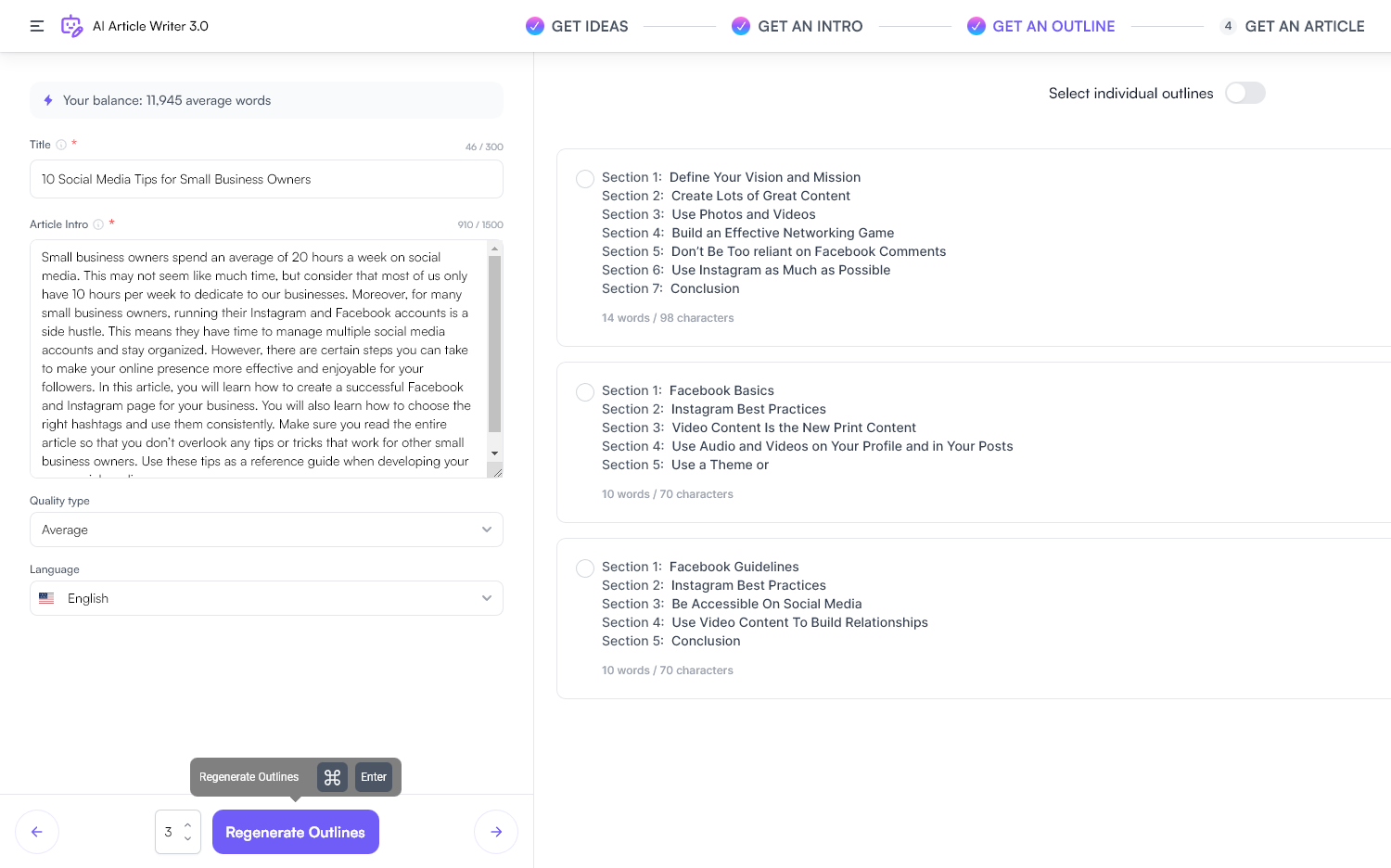Enable Select individual outlines
The width and height of the screenshot is (1391, 868).
(x=1245, y=93)
